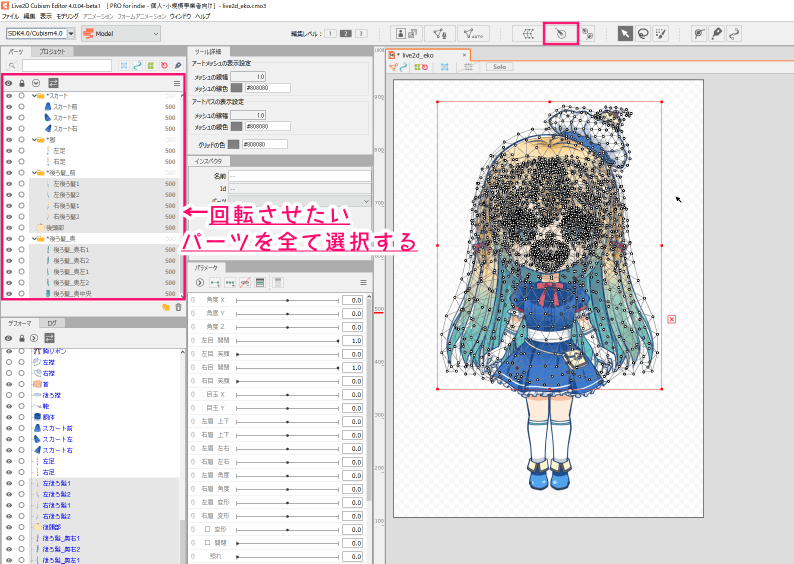The width and height of the screenshot is (794, 564).
Task: Select the arrow selection tool
Action: tap(625, 33)
